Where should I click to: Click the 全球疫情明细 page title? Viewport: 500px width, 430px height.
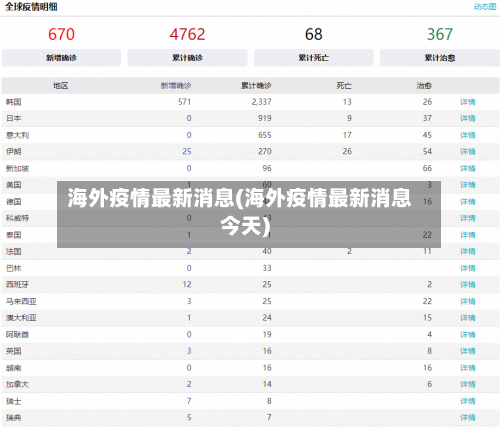coord(31,7)
